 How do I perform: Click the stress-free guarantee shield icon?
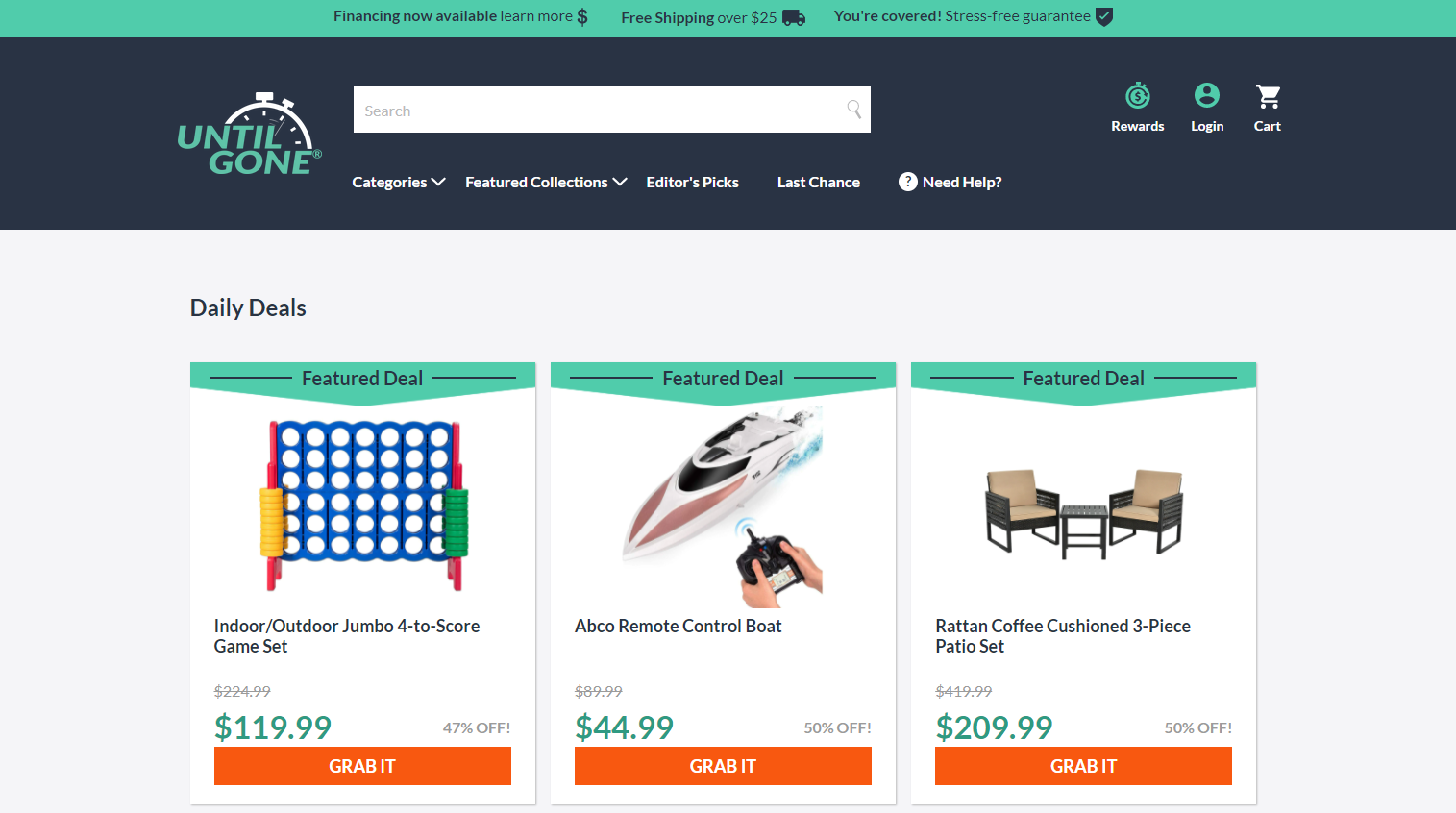[1104, 16]
